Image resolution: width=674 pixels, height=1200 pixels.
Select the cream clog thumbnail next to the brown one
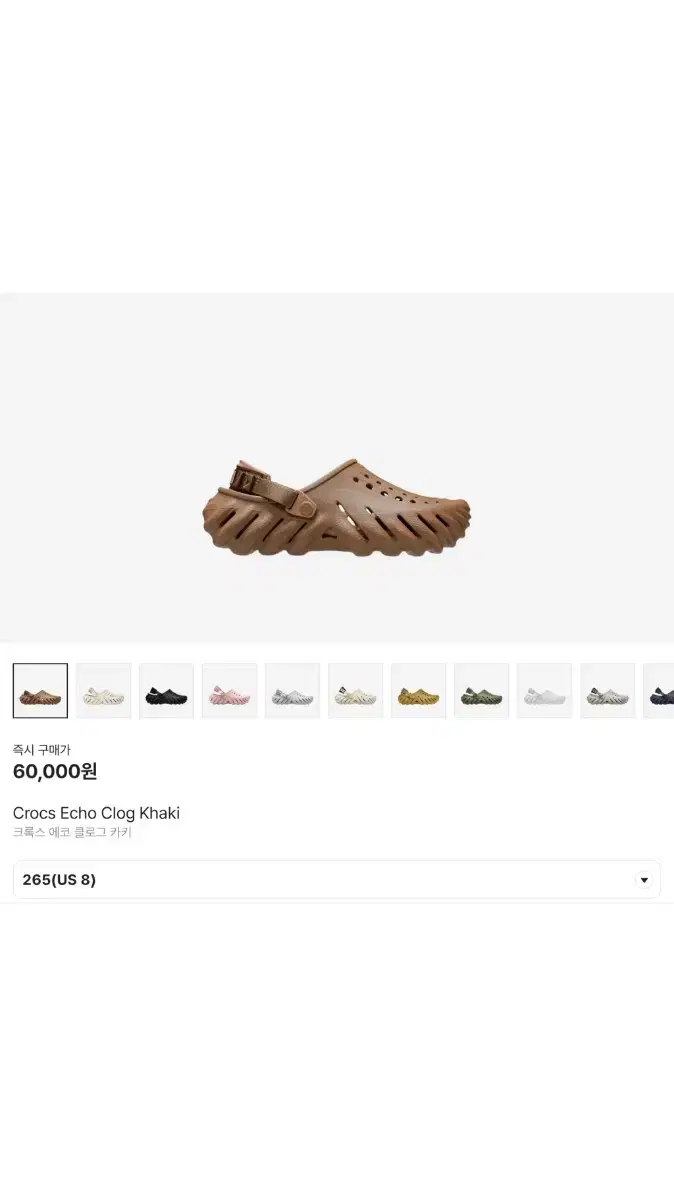click(103, 691)
